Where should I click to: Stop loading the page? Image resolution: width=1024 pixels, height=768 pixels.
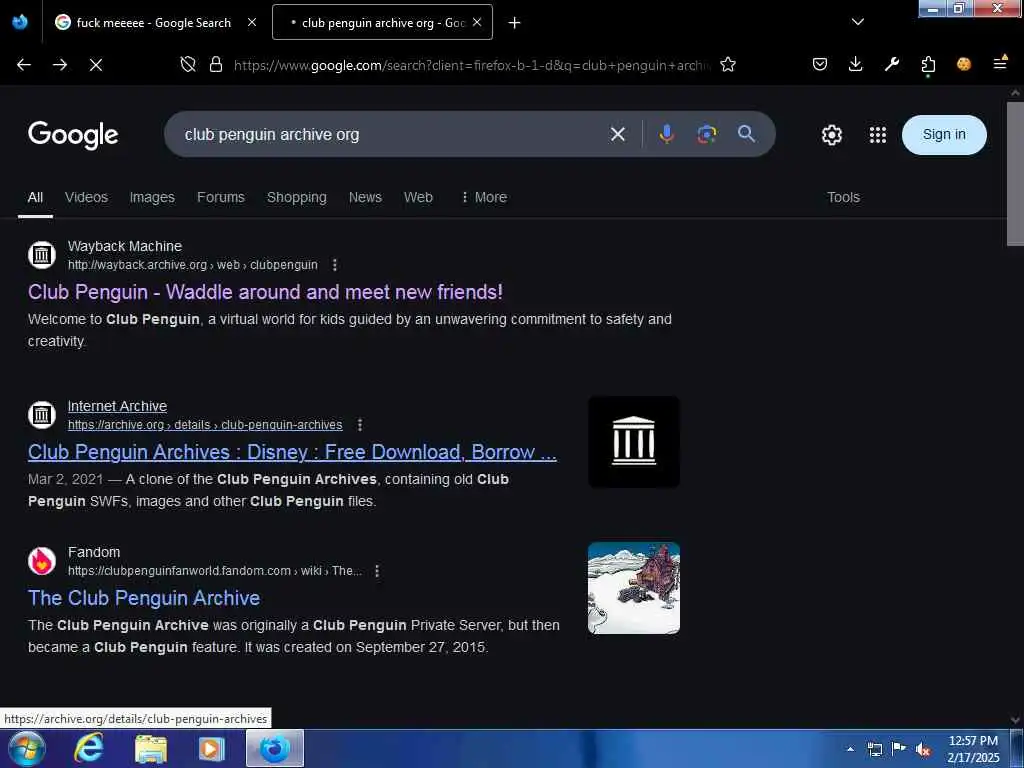(x=96, y=65)
